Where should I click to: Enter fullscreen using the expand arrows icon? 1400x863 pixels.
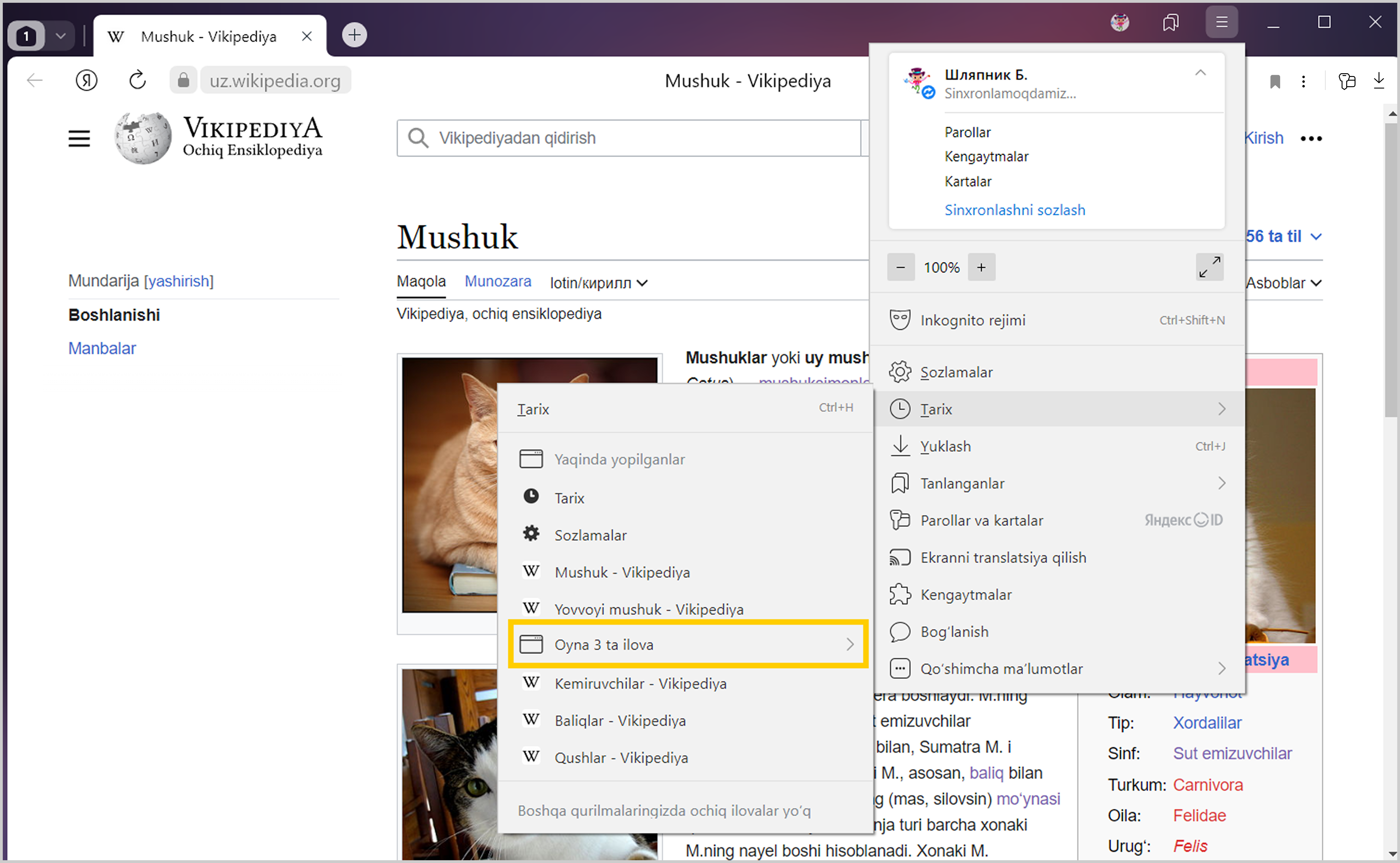click(x=1209, y=267)
